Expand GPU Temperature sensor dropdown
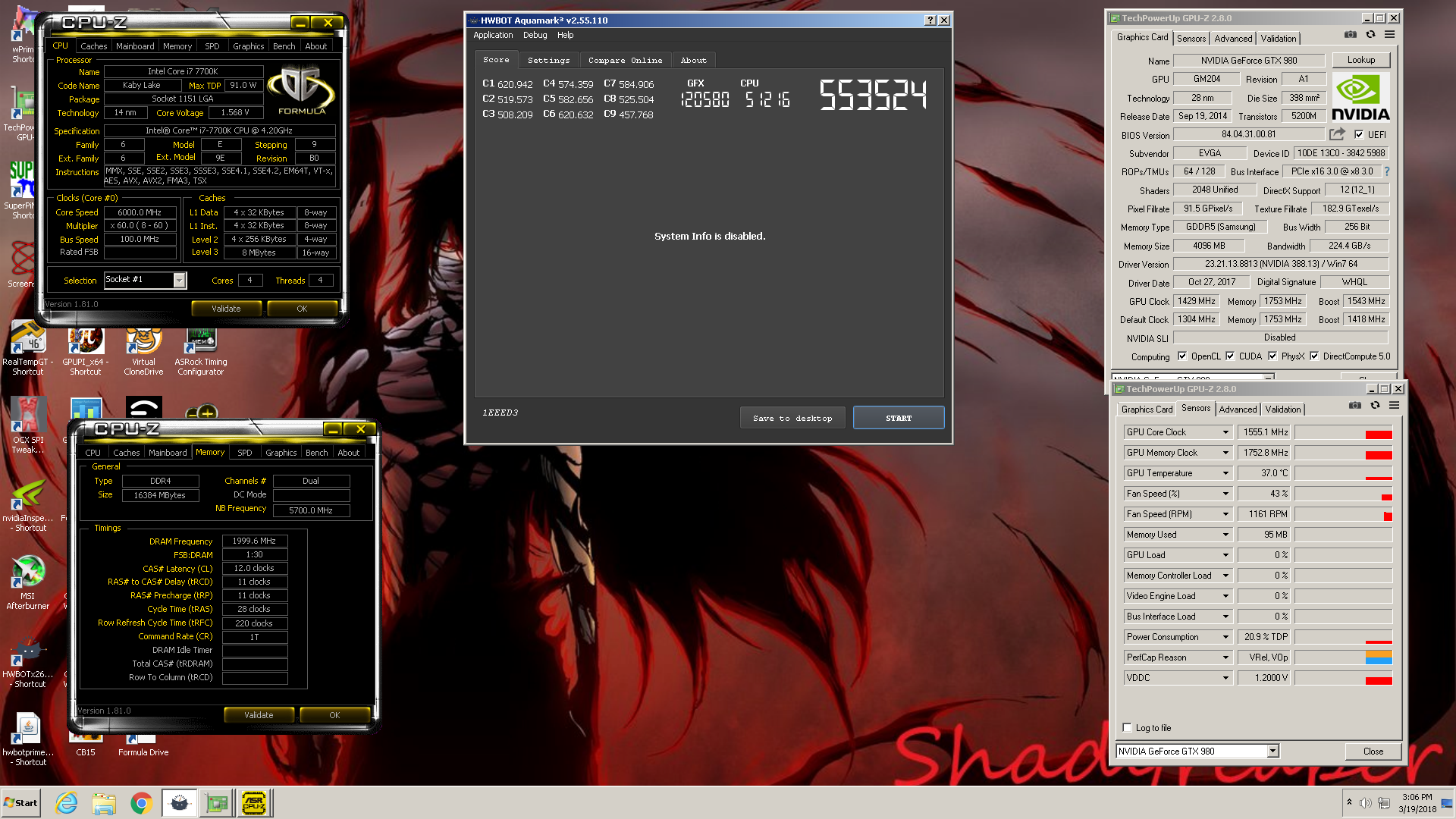1456x819 pixels. tap(1225, 473)
